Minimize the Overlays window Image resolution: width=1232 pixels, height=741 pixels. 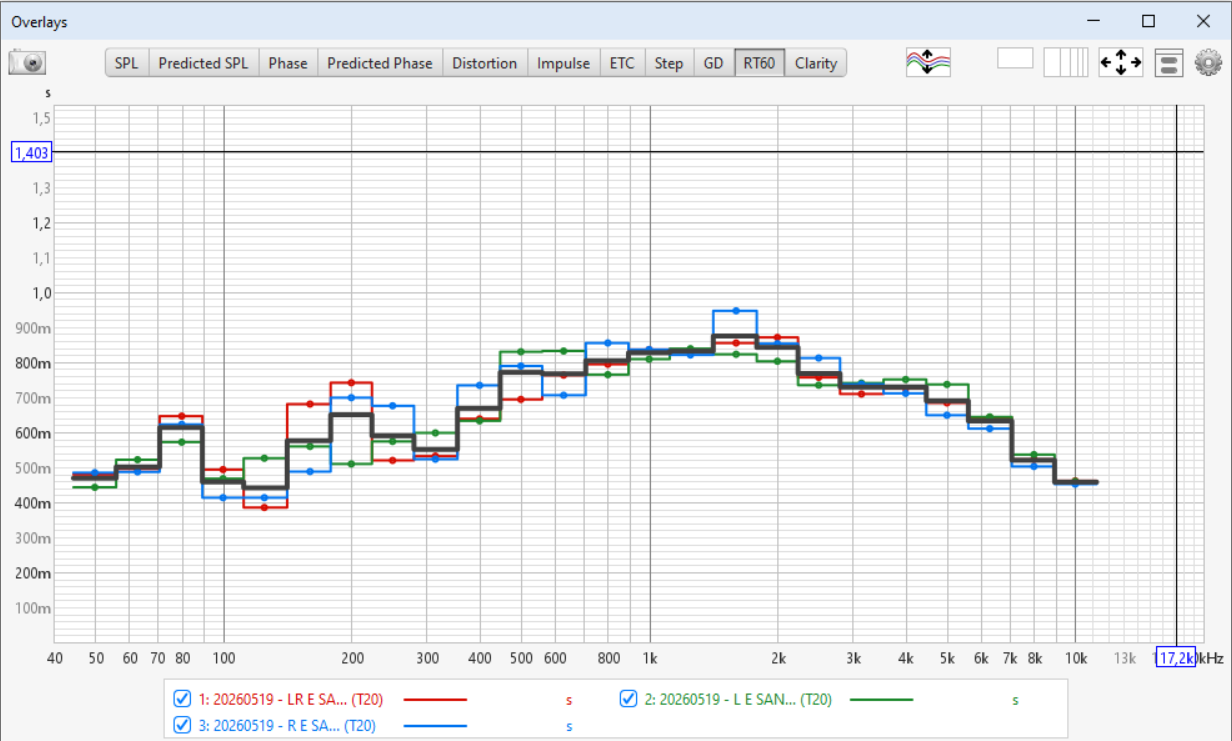pos(1095,21)
